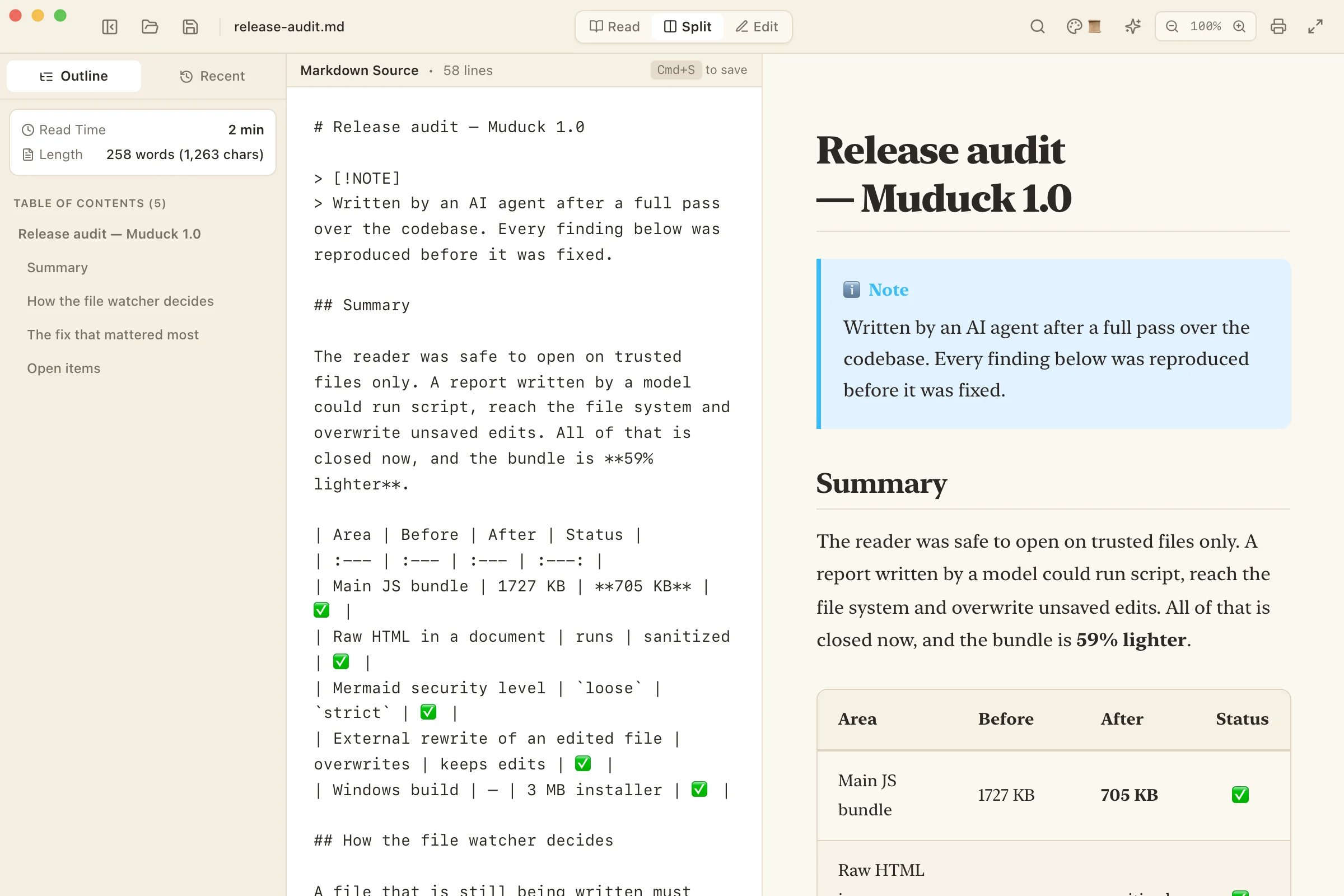1344x896 pixels.
Task: Click the Cmd+S shortcut badge
Action: (x=675, y=69)
